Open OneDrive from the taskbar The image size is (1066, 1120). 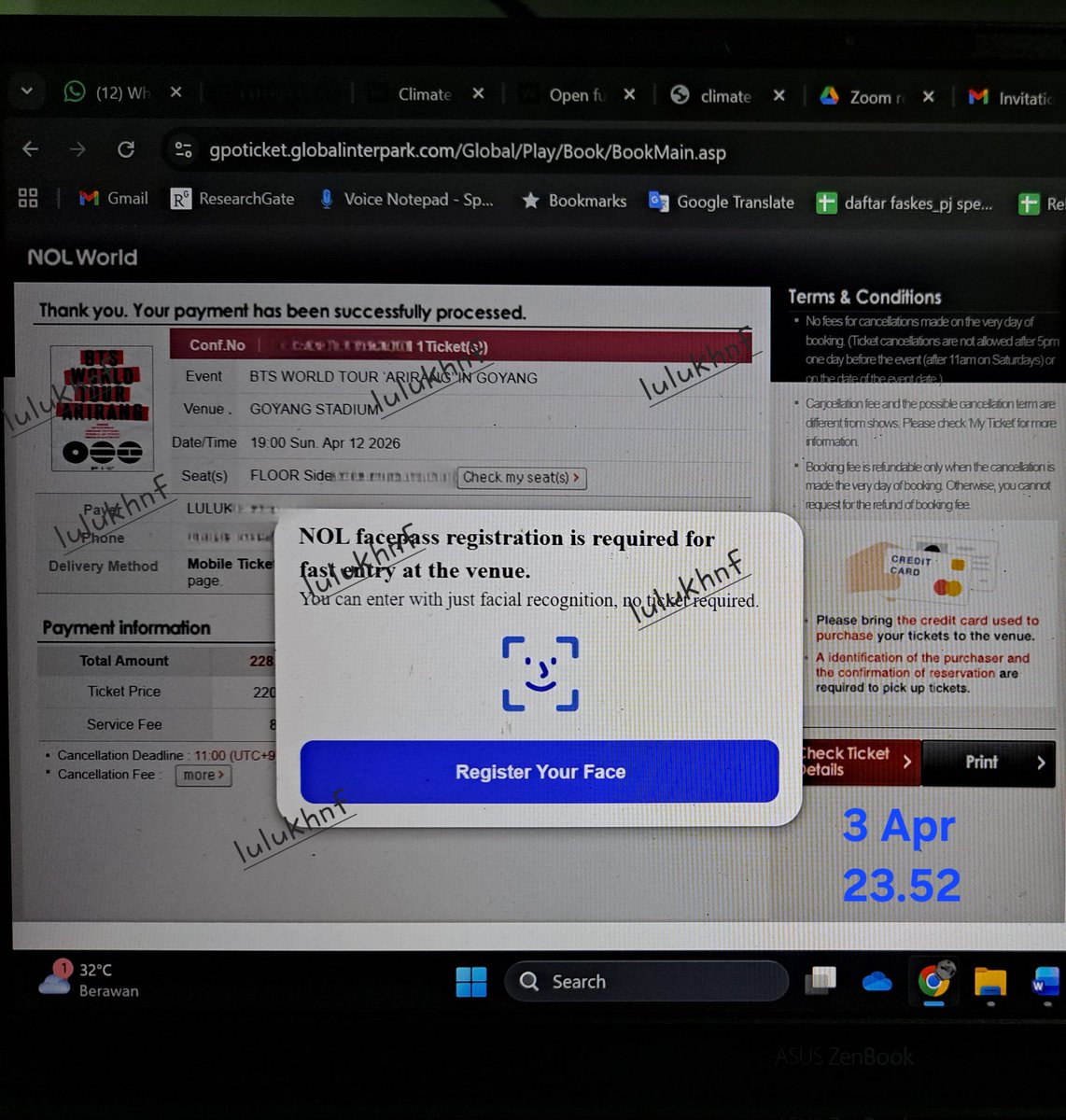pos(877,982)
